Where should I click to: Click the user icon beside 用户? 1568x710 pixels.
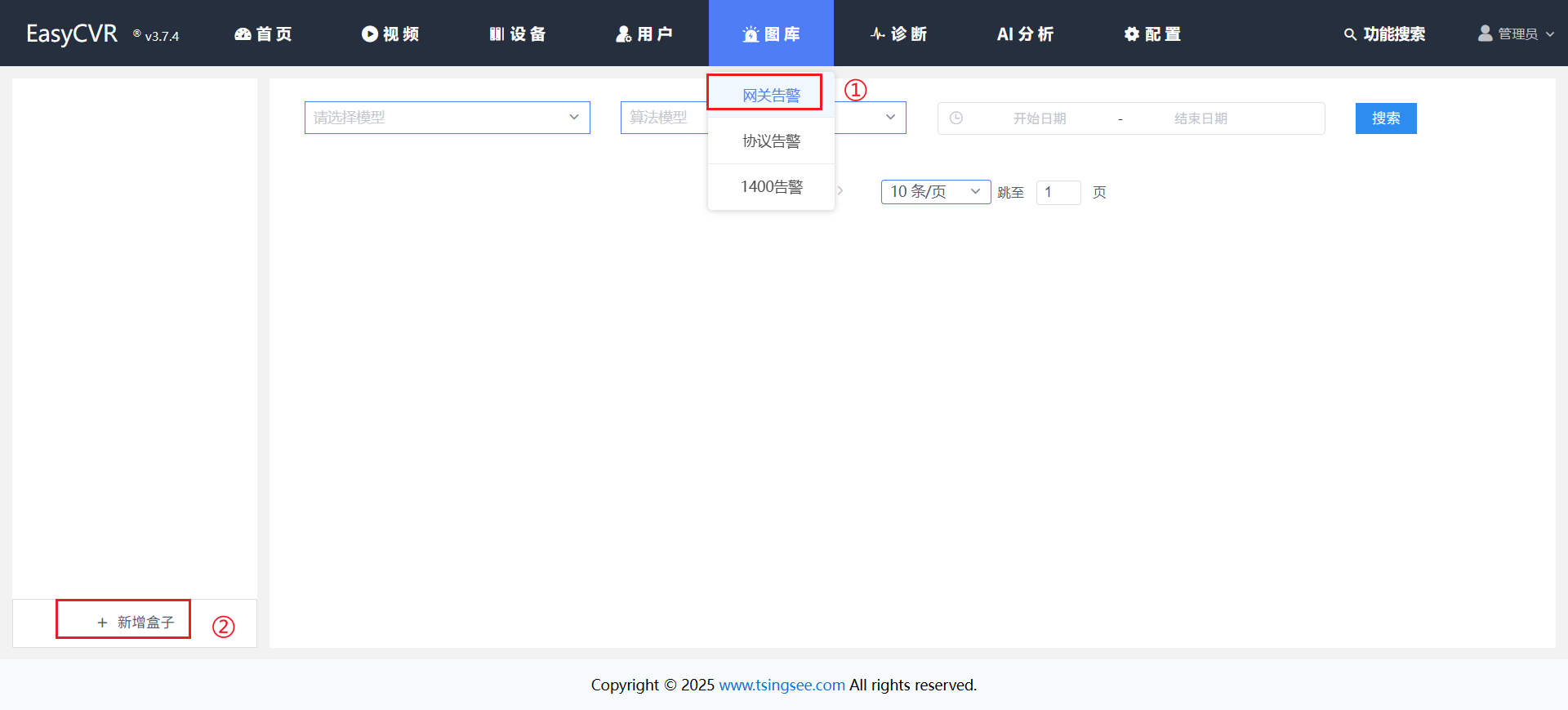[x=624, y=34]
